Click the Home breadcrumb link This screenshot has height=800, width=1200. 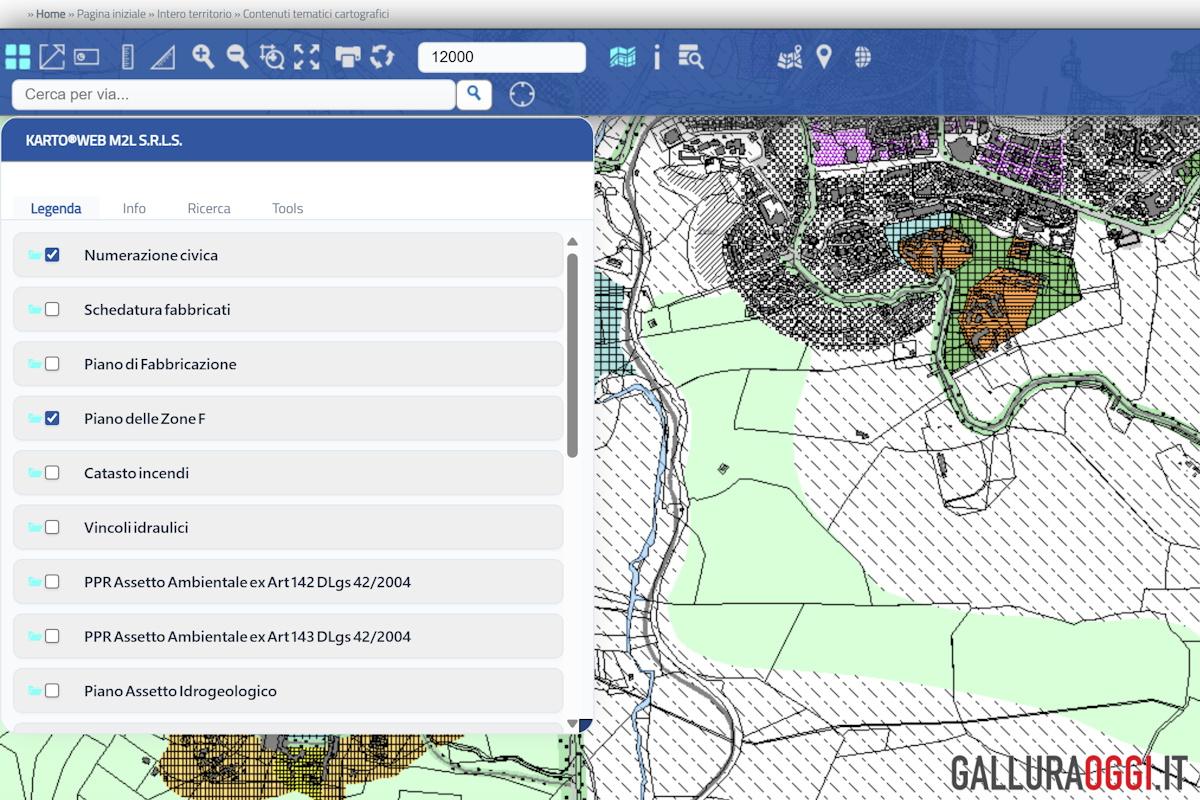(51, 14)
